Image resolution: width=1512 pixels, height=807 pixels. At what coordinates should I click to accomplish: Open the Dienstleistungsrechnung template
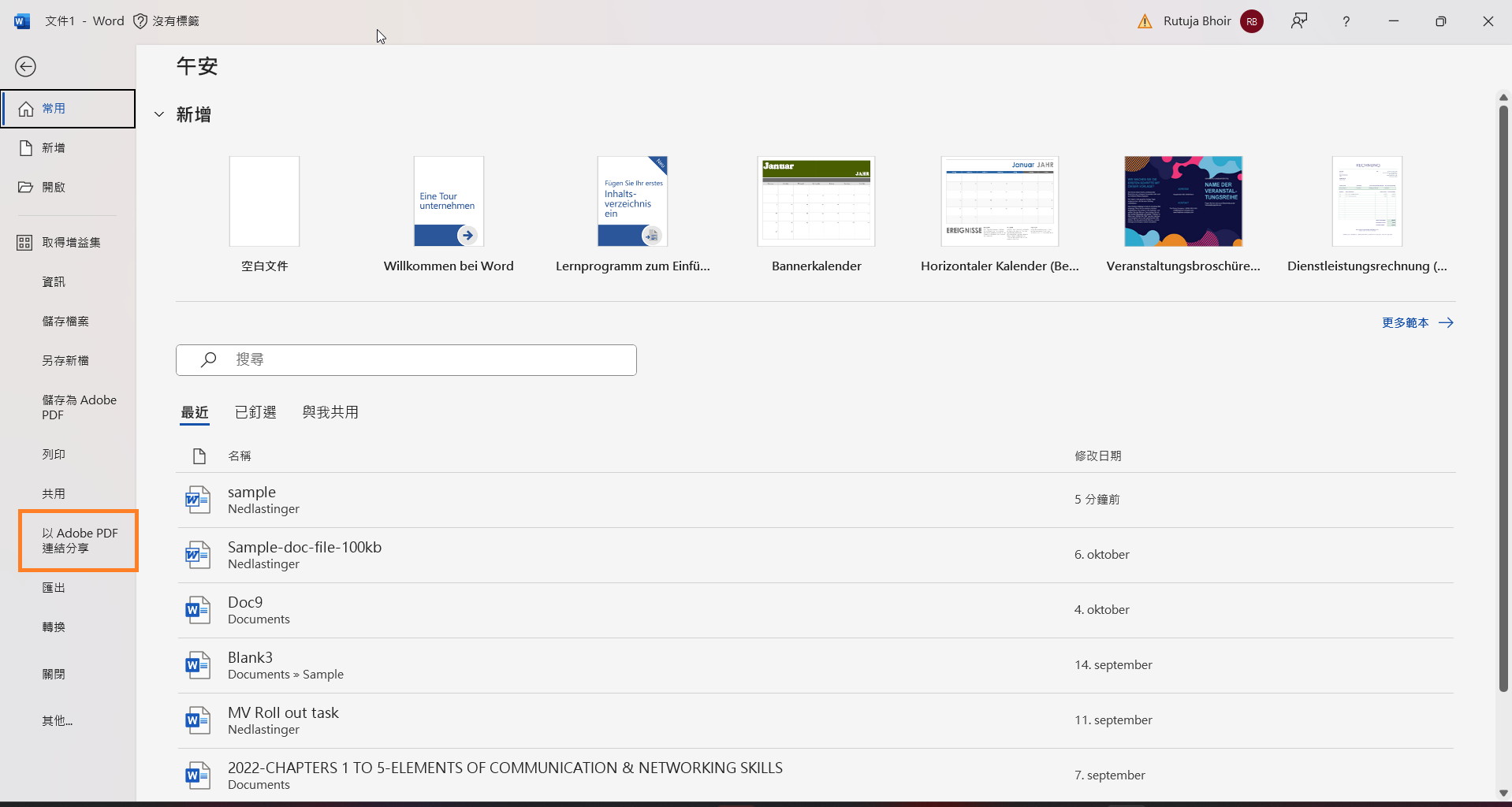pyautogui.click(x=1367, y=214)
